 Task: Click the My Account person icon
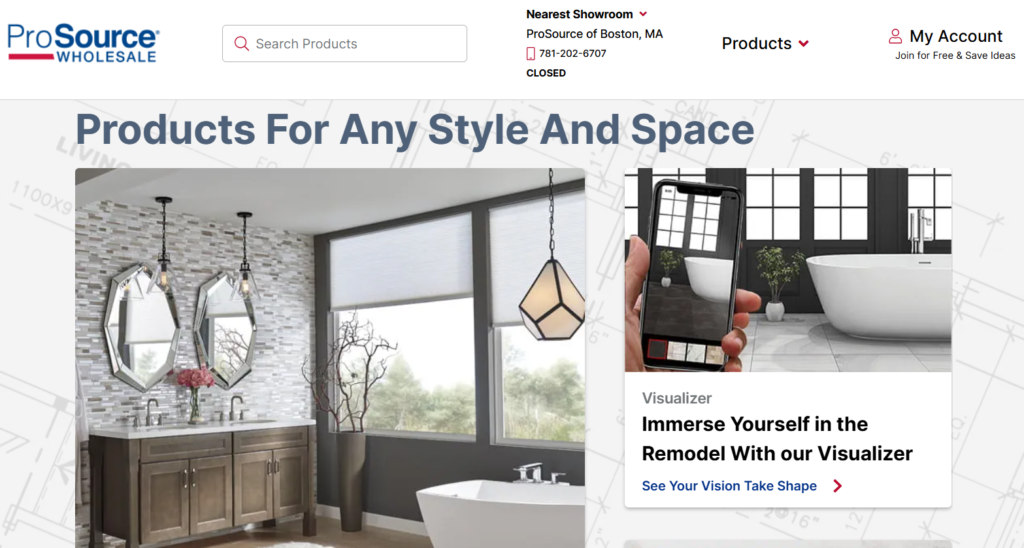(895, 36)
